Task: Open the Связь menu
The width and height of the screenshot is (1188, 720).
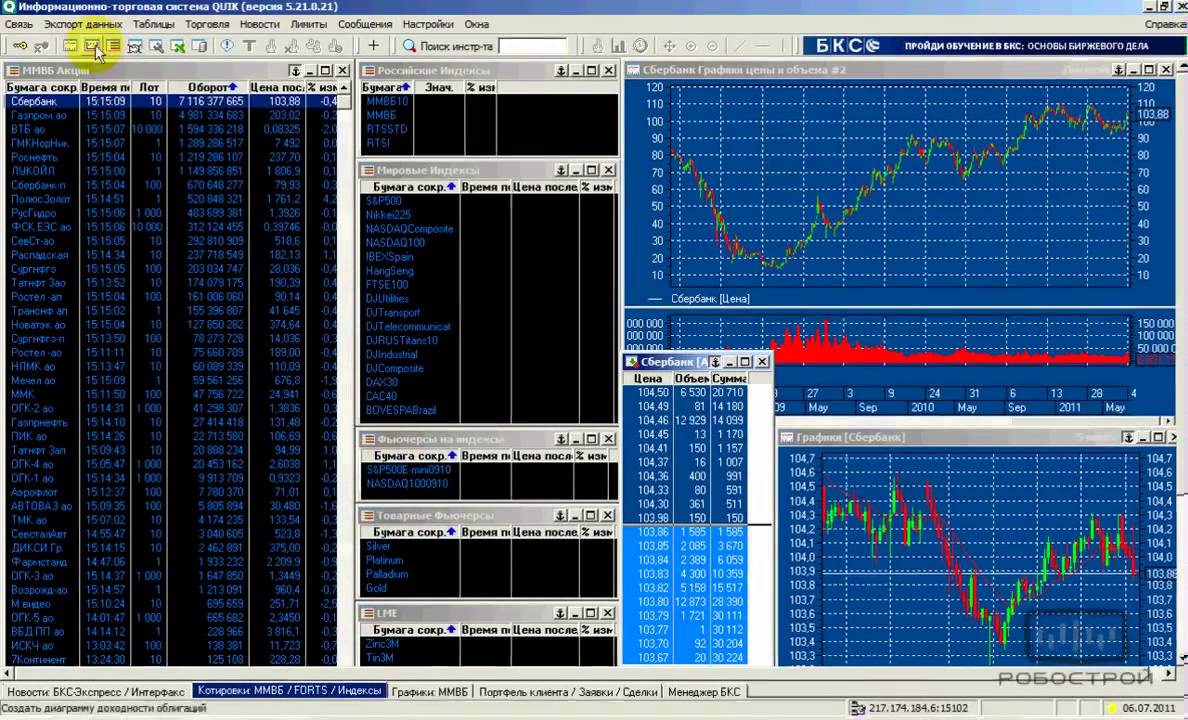Action: click(19, 24)
